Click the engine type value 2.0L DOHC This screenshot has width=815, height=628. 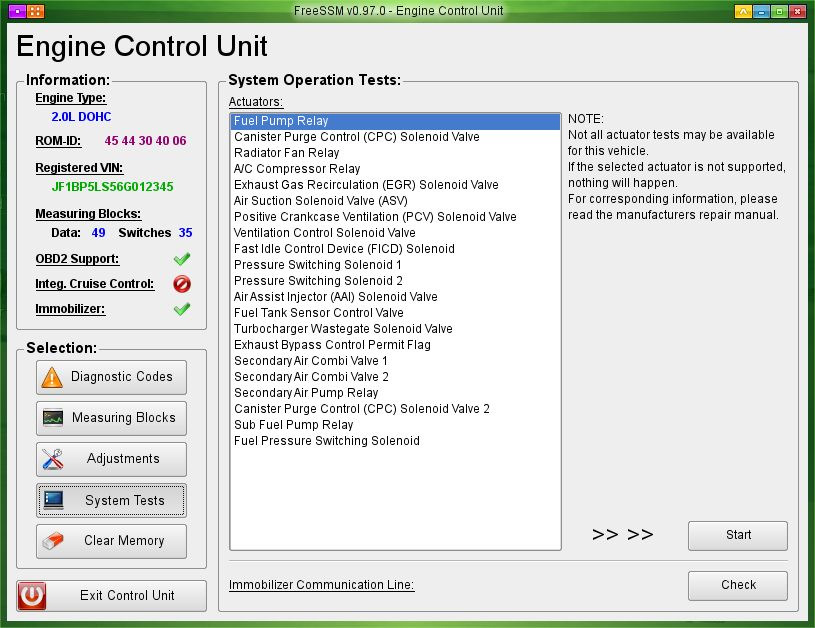[x=81, y=117]
